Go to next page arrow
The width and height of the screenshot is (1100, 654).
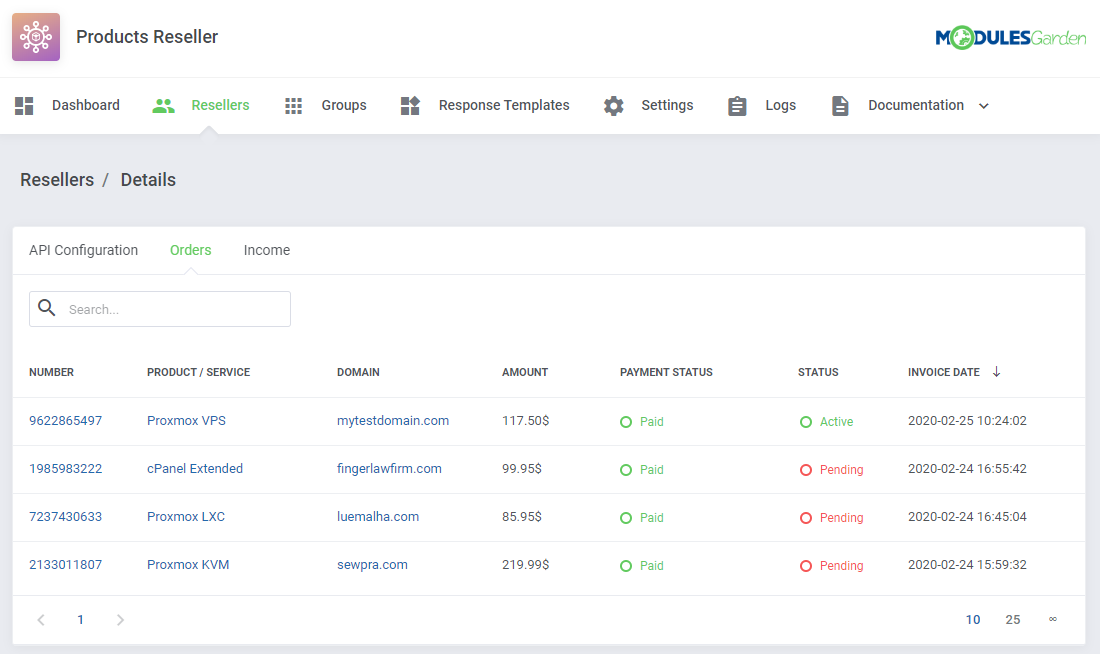(120, 620)
